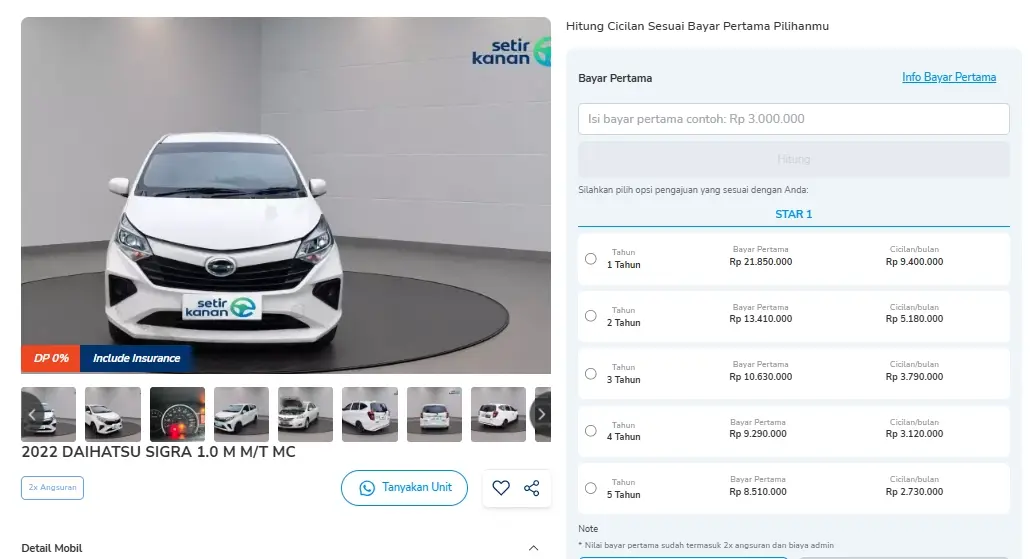Screen dimensions: 1032x559
Task: Click the Rp 9.400.000 monthly installment
Action: (x=914, y=262)
